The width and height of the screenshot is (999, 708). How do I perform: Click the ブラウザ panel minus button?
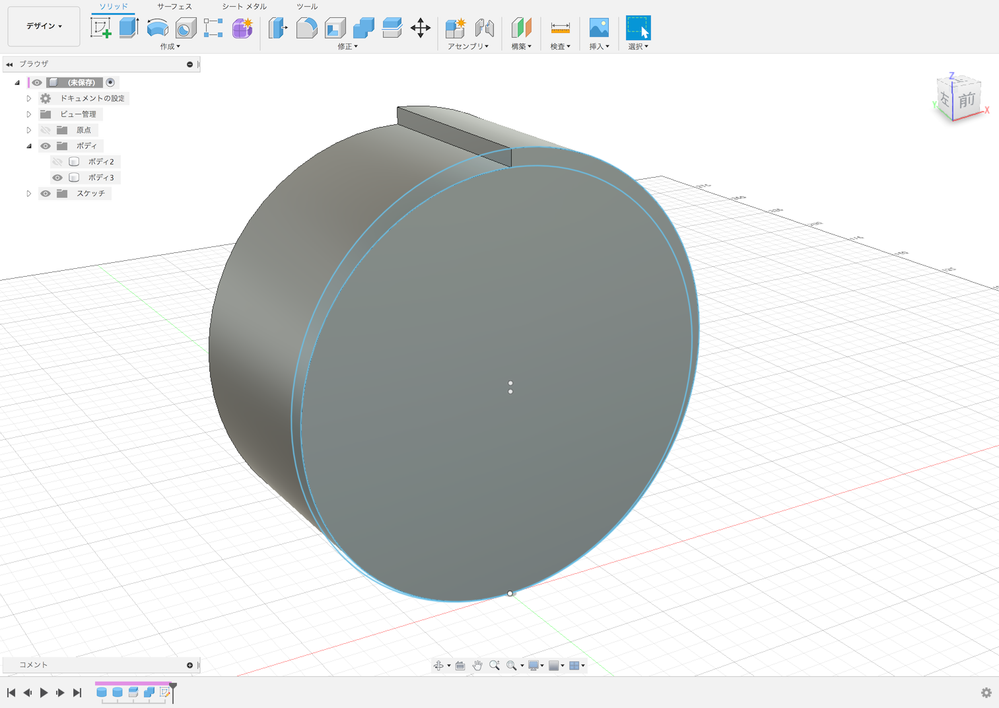189,64
